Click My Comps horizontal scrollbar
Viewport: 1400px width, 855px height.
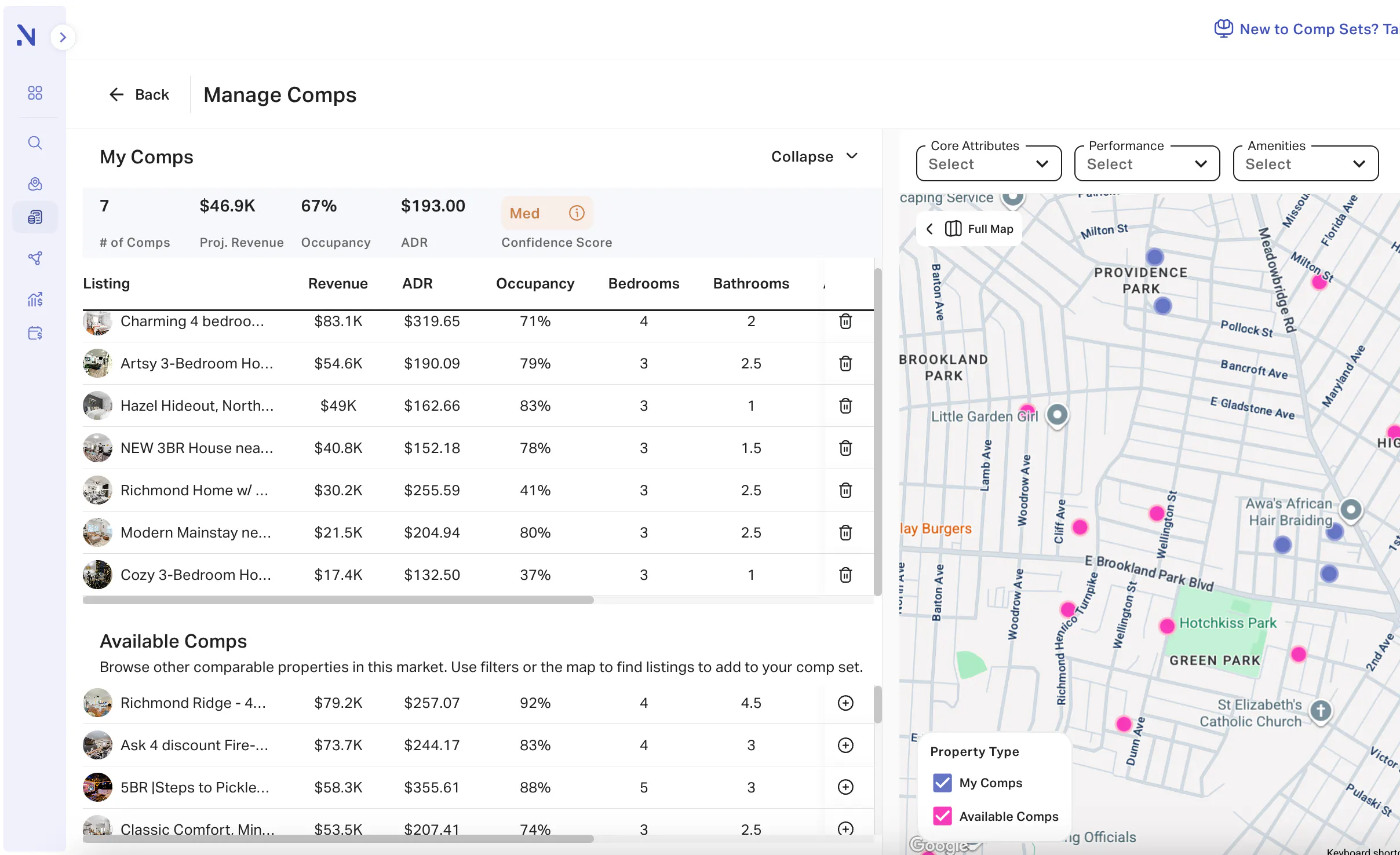tap(338, 600)
